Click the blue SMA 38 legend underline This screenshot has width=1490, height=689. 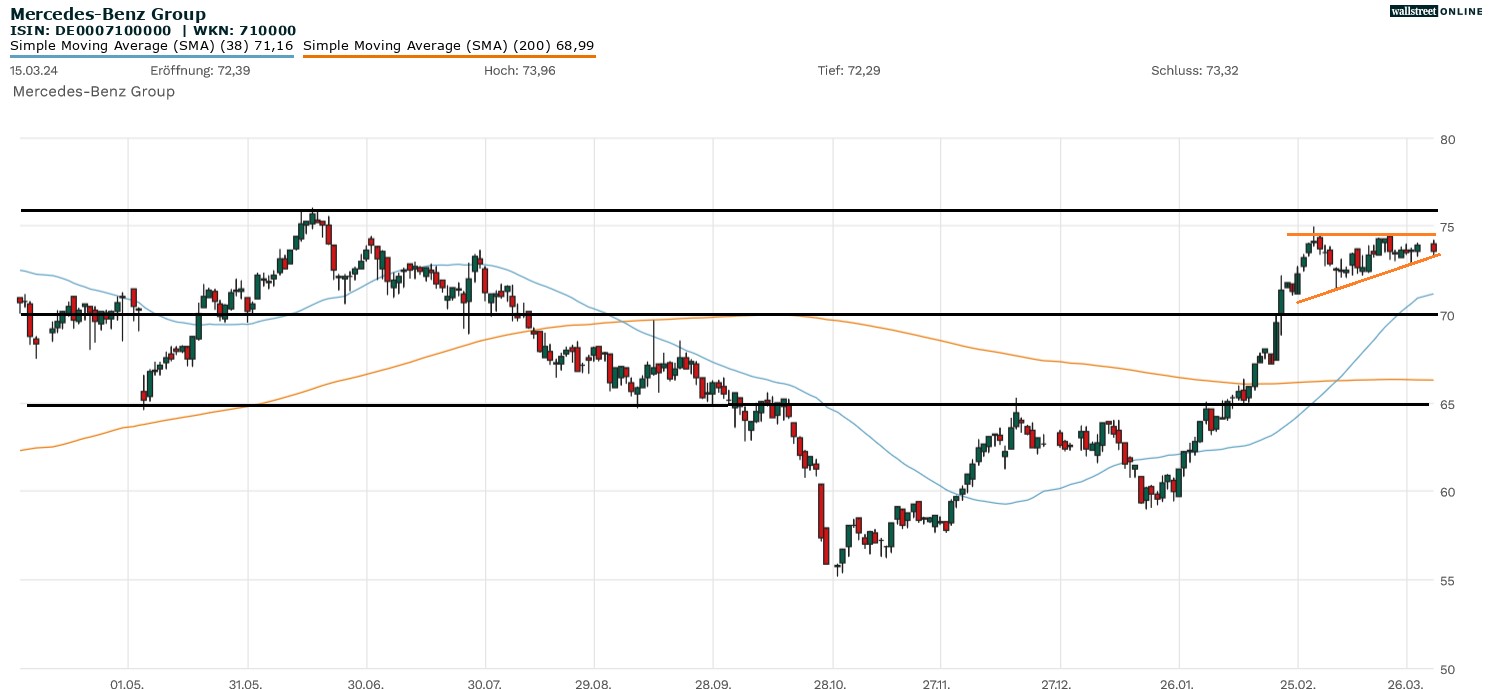click(151, 57)
